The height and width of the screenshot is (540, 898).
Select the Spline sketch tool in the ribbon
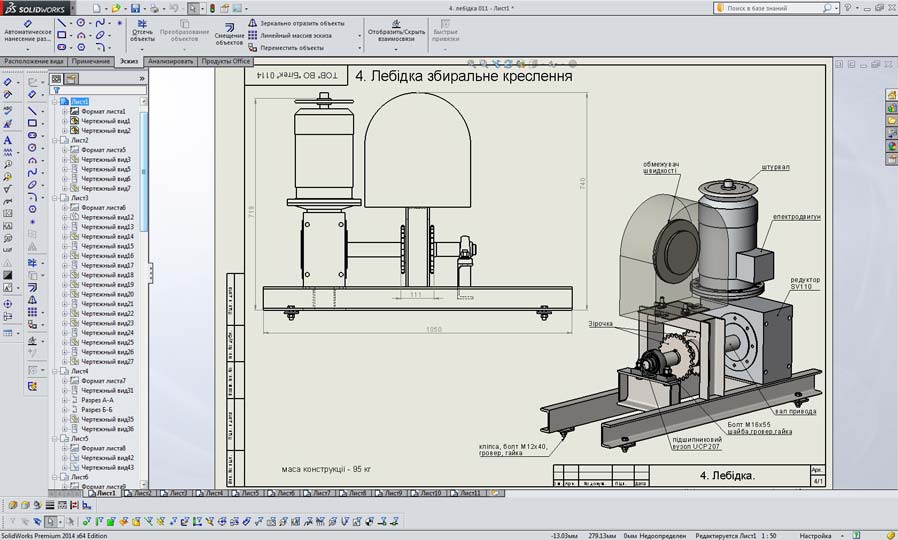(x=100, y=23)
